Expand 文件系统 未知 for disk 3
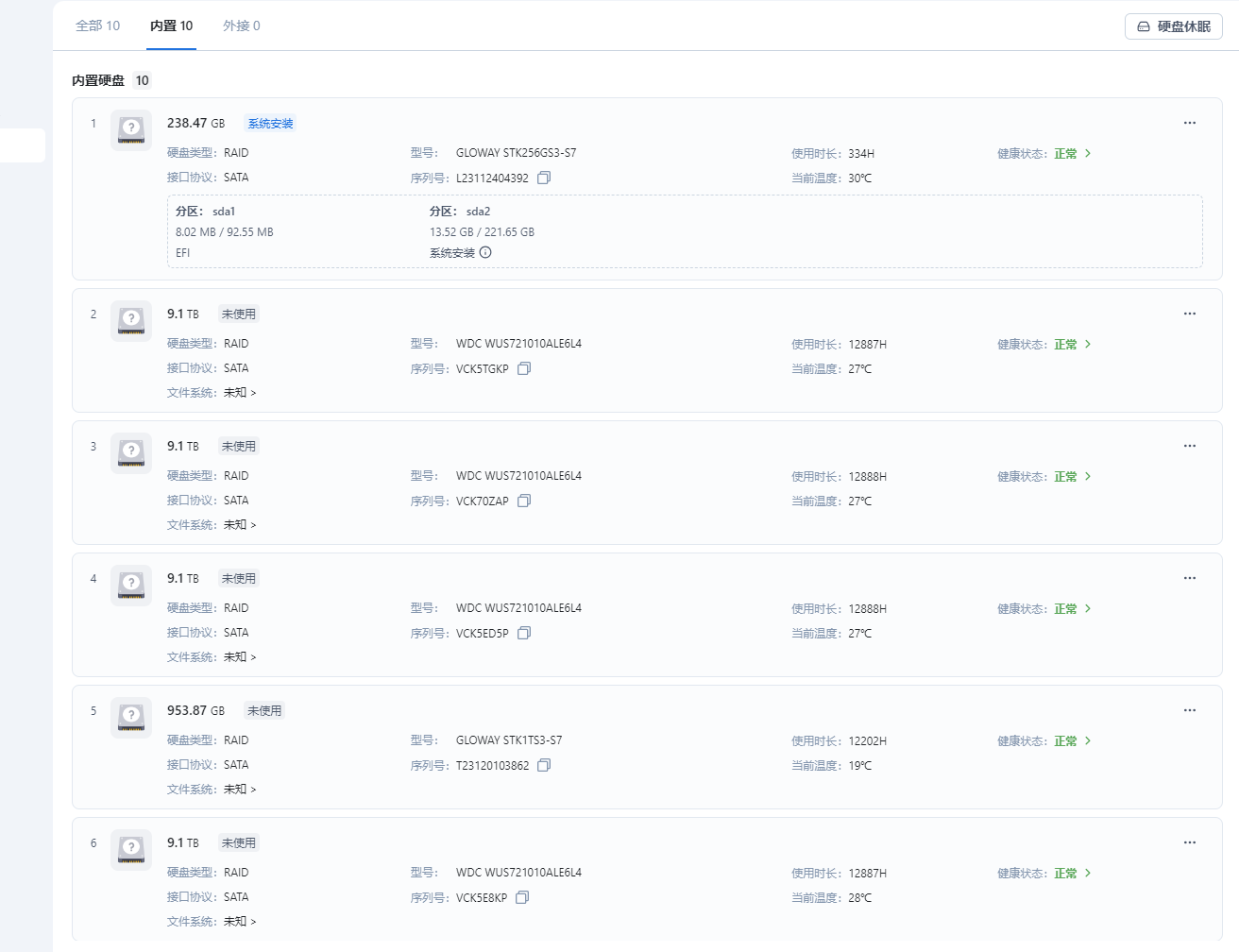Image resolution: width=1239 pixels, height=952 pixels. tap(240, 525)
